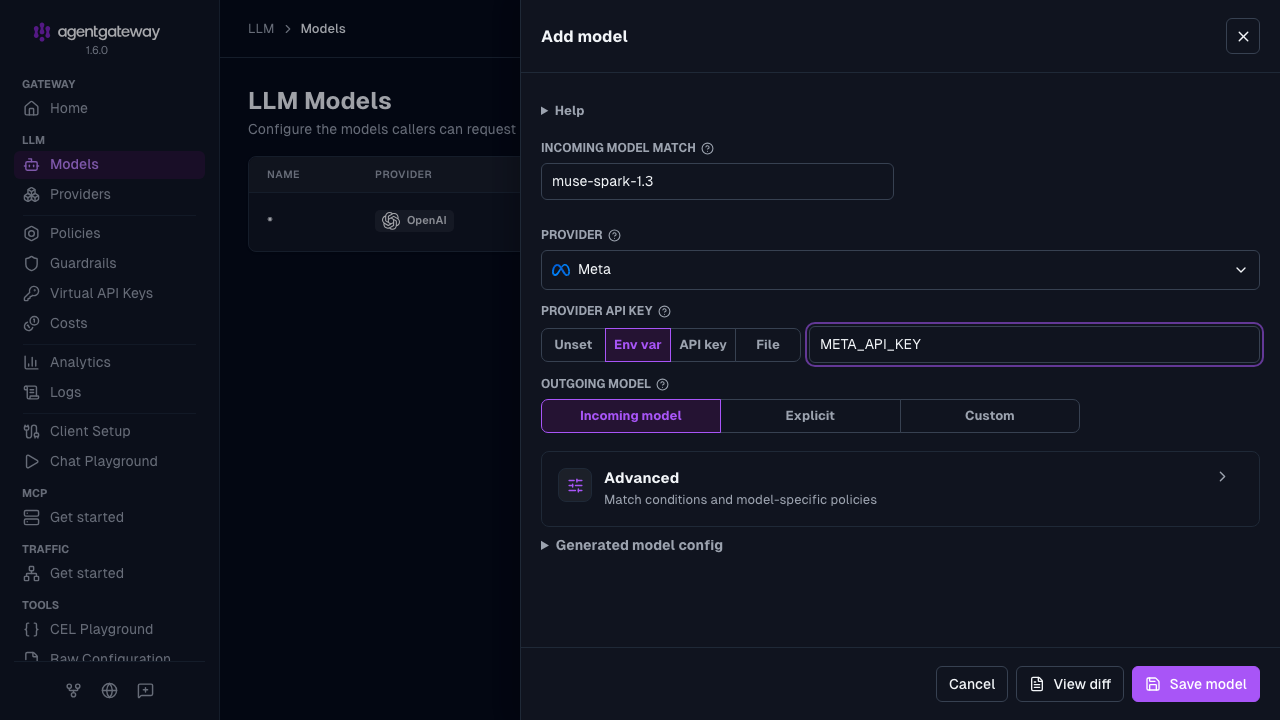
Task: Click the agentgateway logo icon
Action: 42,32
